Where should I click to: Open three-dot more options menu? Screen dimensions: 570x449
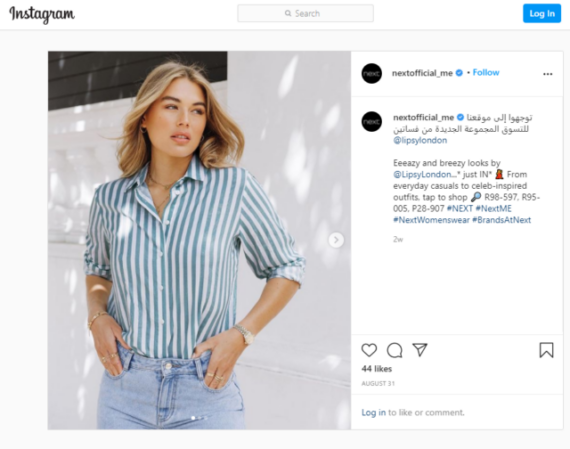(x=547, y=74)
